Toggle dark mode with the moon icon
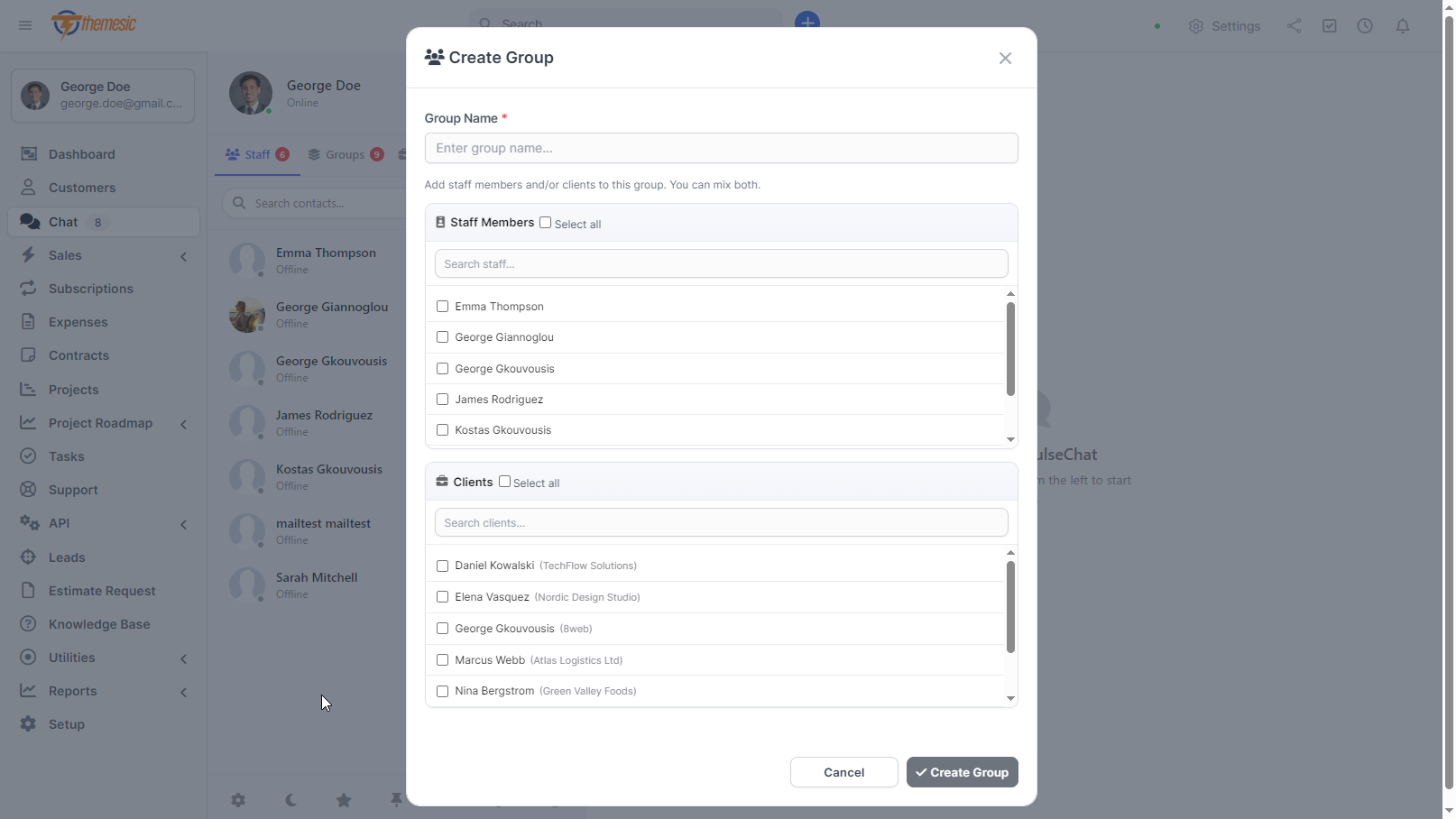The width and height of the screenshot is (1456, 819). (290, 799)
